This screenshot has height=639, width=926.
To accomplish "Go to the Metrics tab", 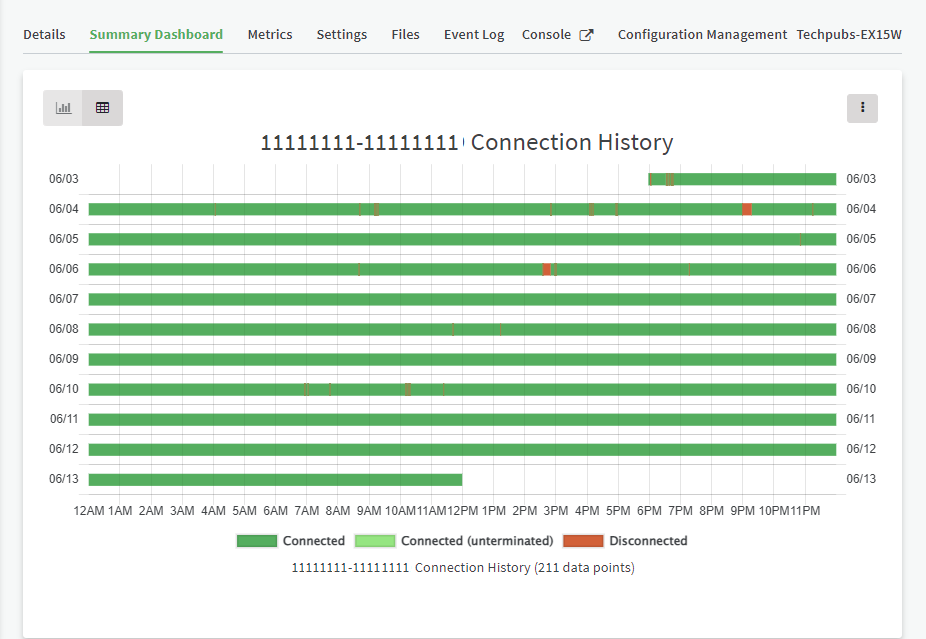I will point(270,35).
